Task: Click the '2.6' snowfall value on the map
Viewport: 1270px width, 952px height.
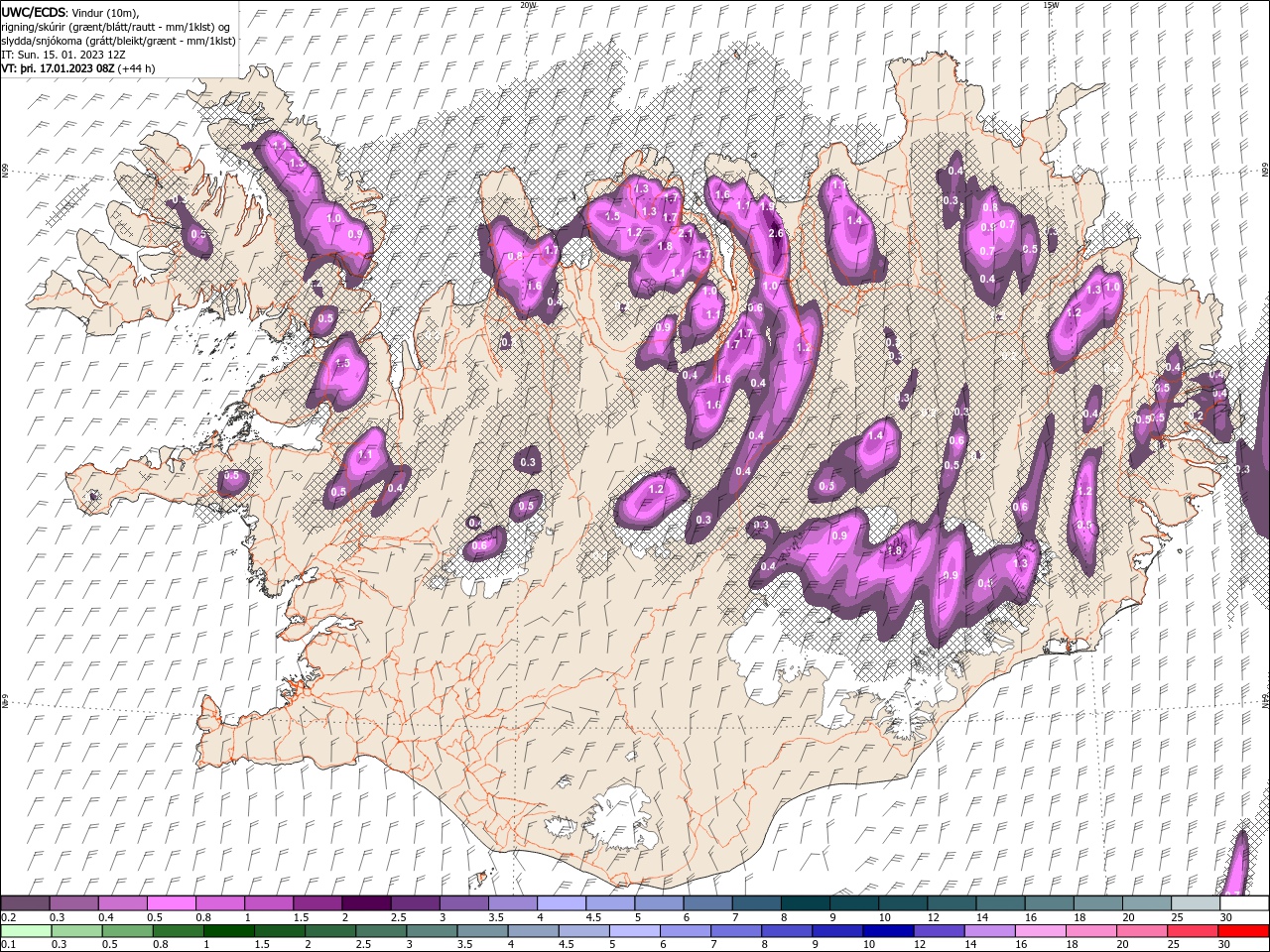Action: tap(776, 233)
